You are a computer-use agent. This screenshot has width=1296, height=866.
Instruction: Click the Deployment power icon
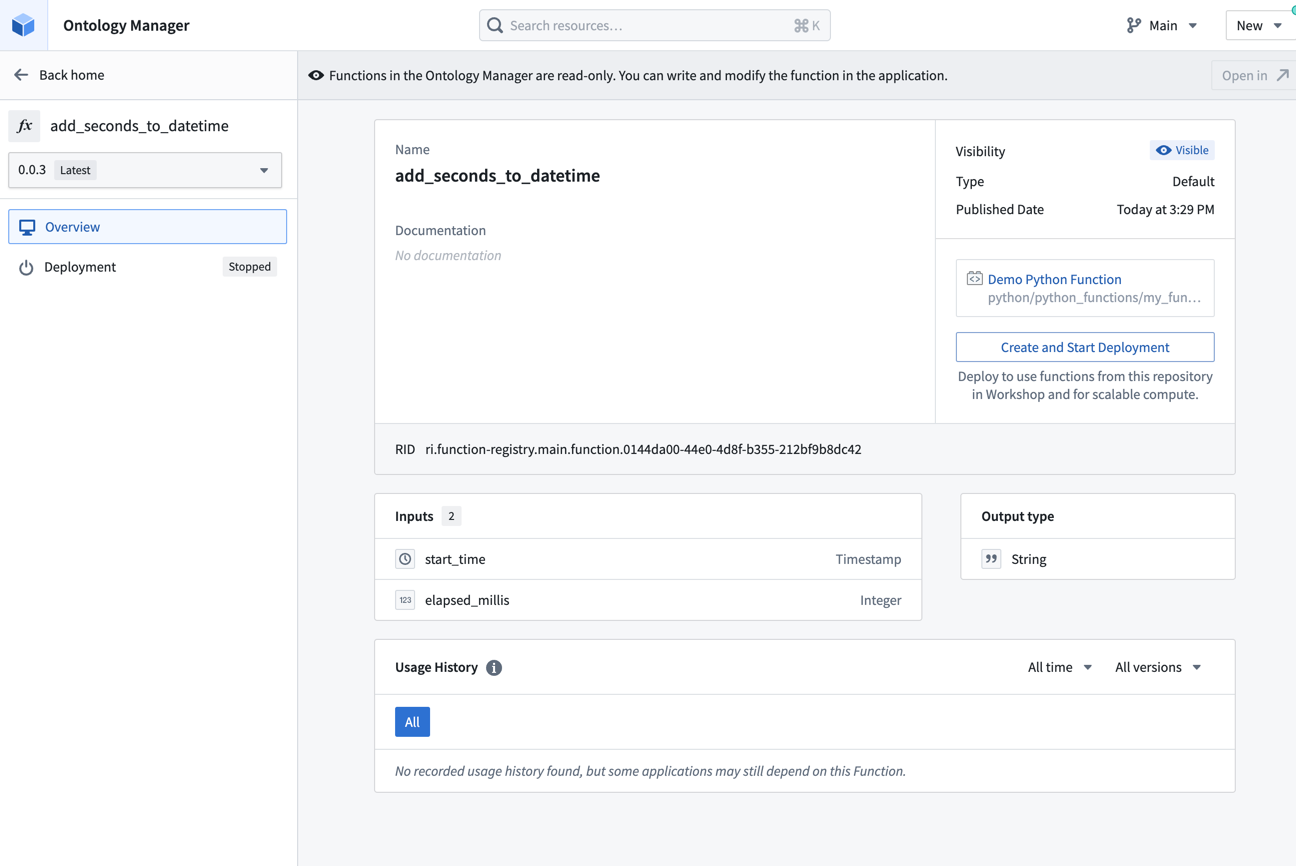[x=26, y=267]
